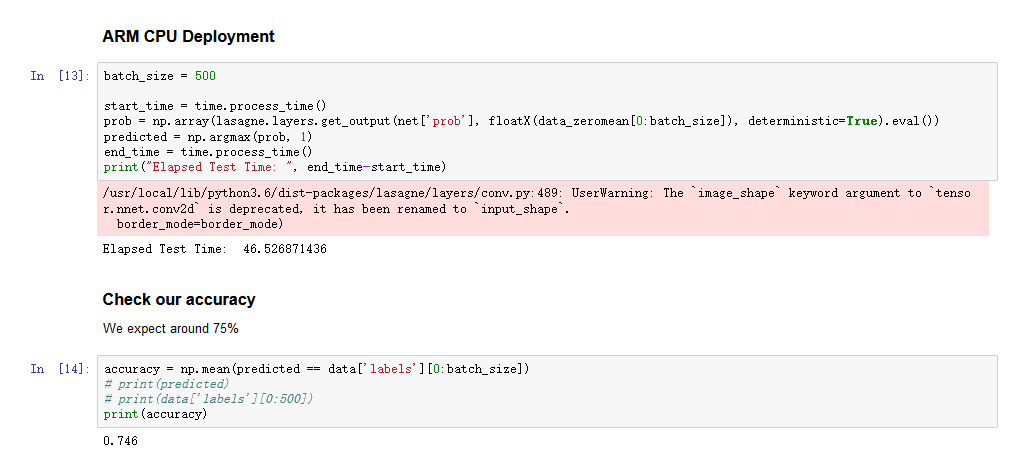This screenshot has width=1012, height=454.
Task: Click the print Elapsed Test Time statement
Action: (x=275, y=166)
